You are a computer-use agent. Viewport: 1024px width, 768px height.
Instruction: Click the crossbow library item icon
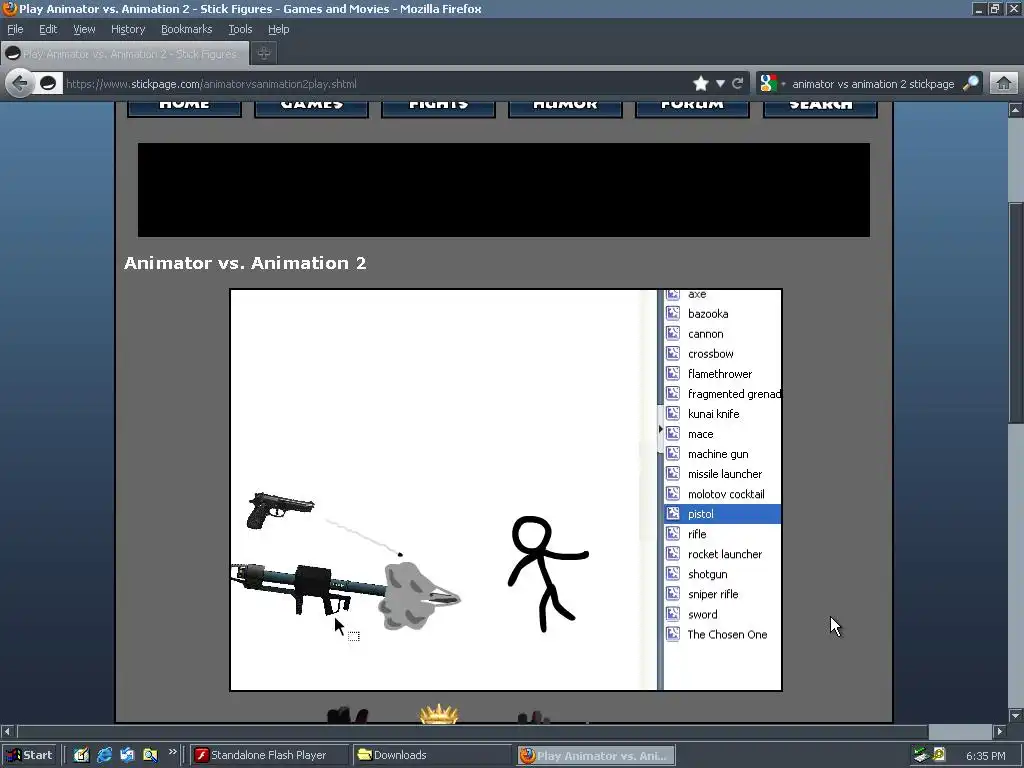coord(673,353)
